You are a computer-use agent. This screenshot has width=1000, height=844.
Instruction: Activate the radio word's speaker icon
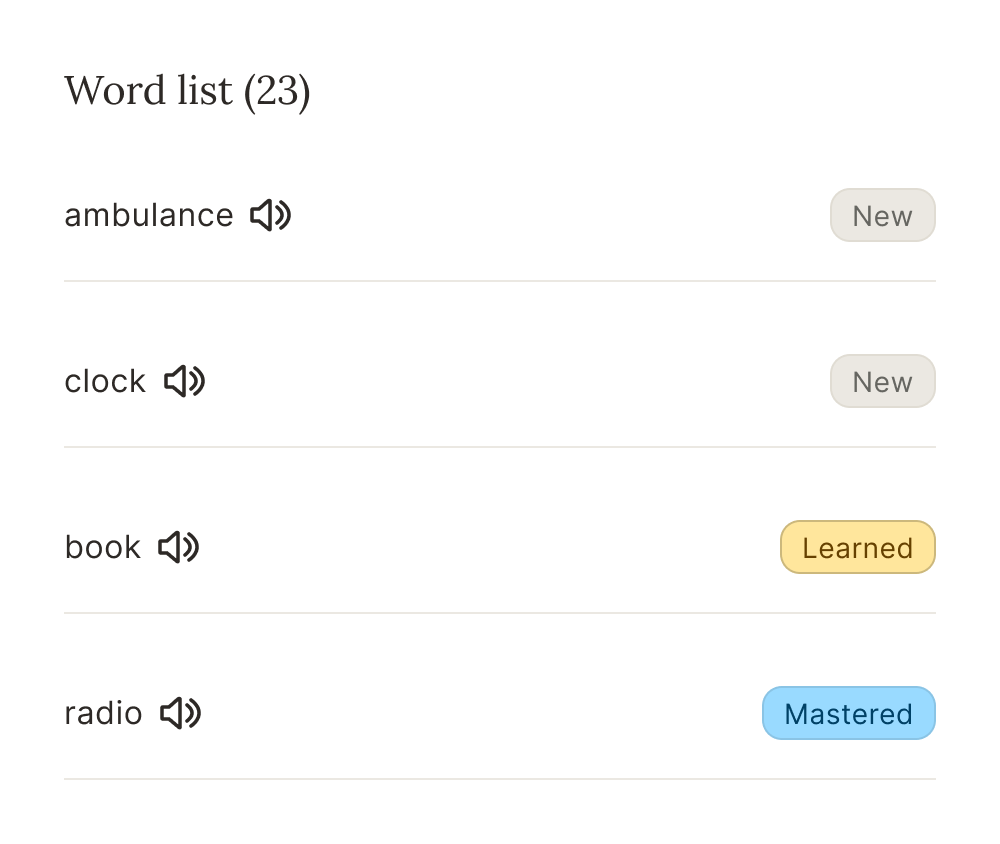click(x=183, y=713)
